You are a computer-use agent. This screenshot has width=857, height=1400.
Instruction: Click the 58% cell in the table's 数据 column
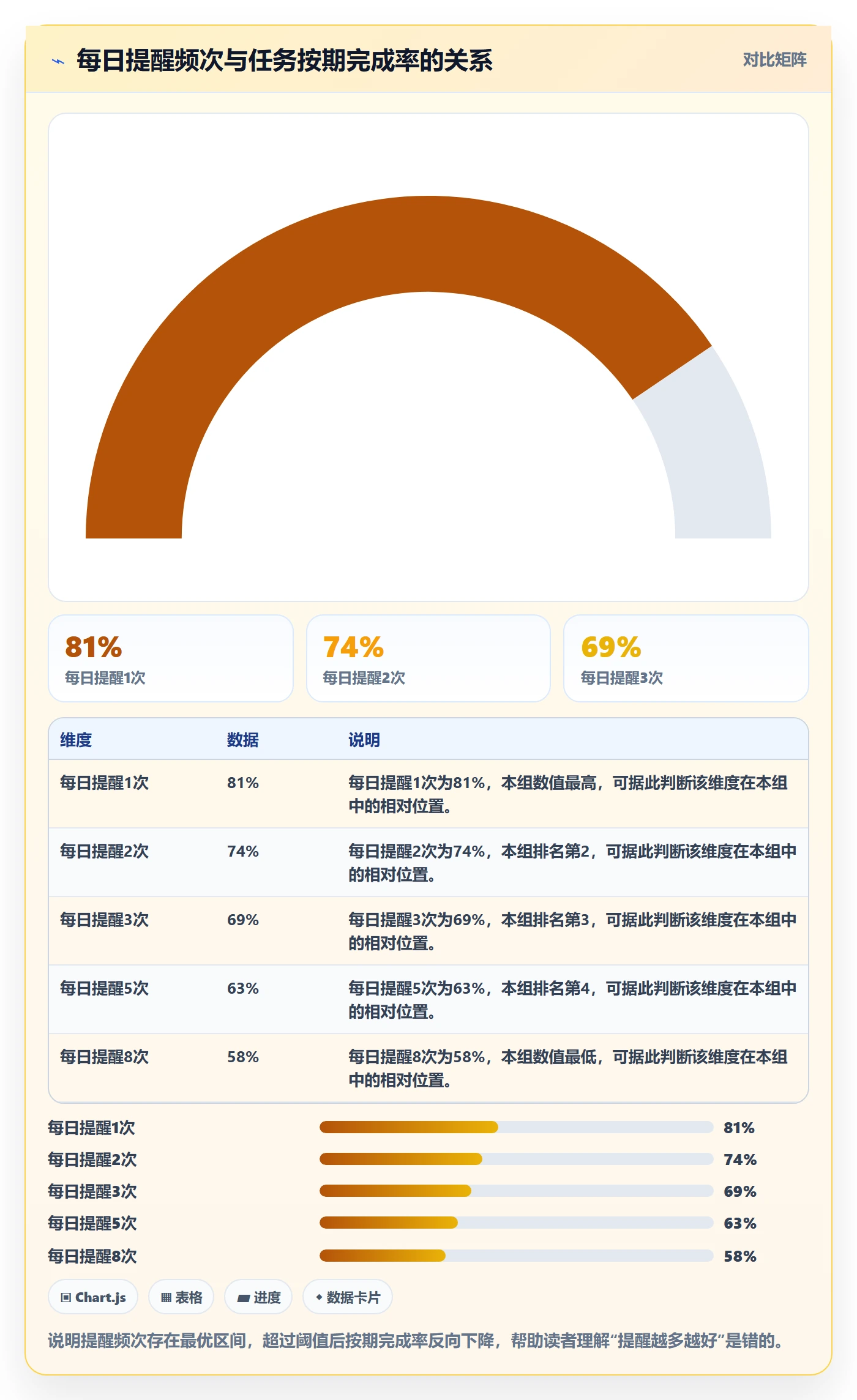[x=243, y=1057]
